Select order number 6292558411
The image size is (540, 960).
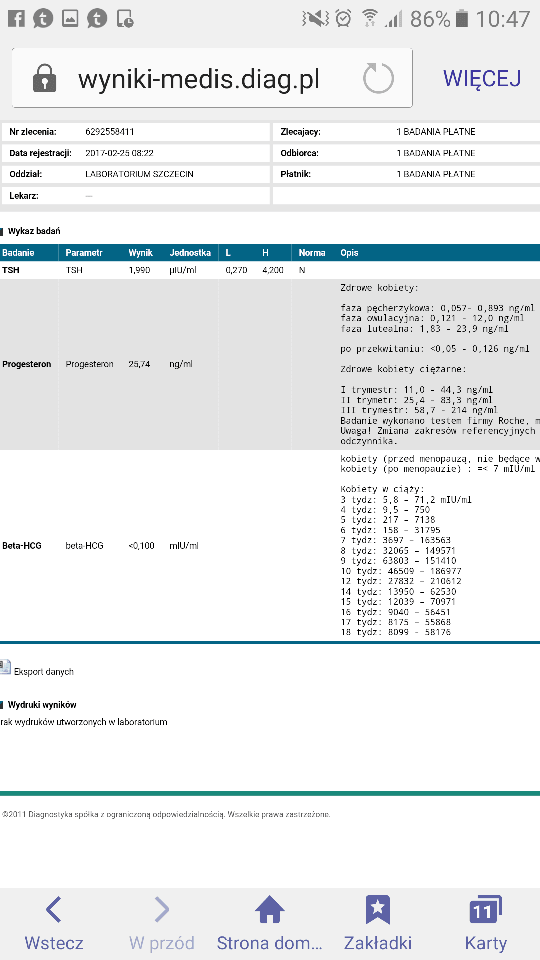pyautogui.click(x=110, y=132)
